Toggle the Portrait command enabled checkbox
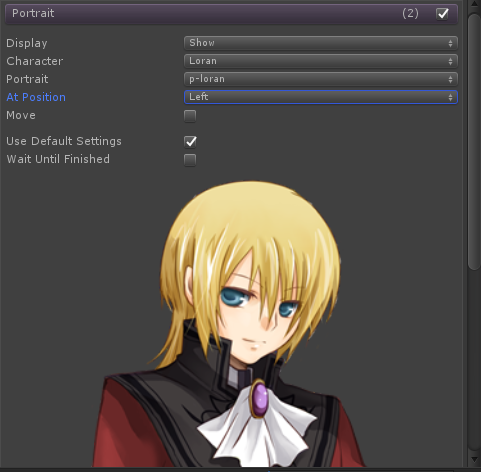The image size is (481, 472). point(442,14)
